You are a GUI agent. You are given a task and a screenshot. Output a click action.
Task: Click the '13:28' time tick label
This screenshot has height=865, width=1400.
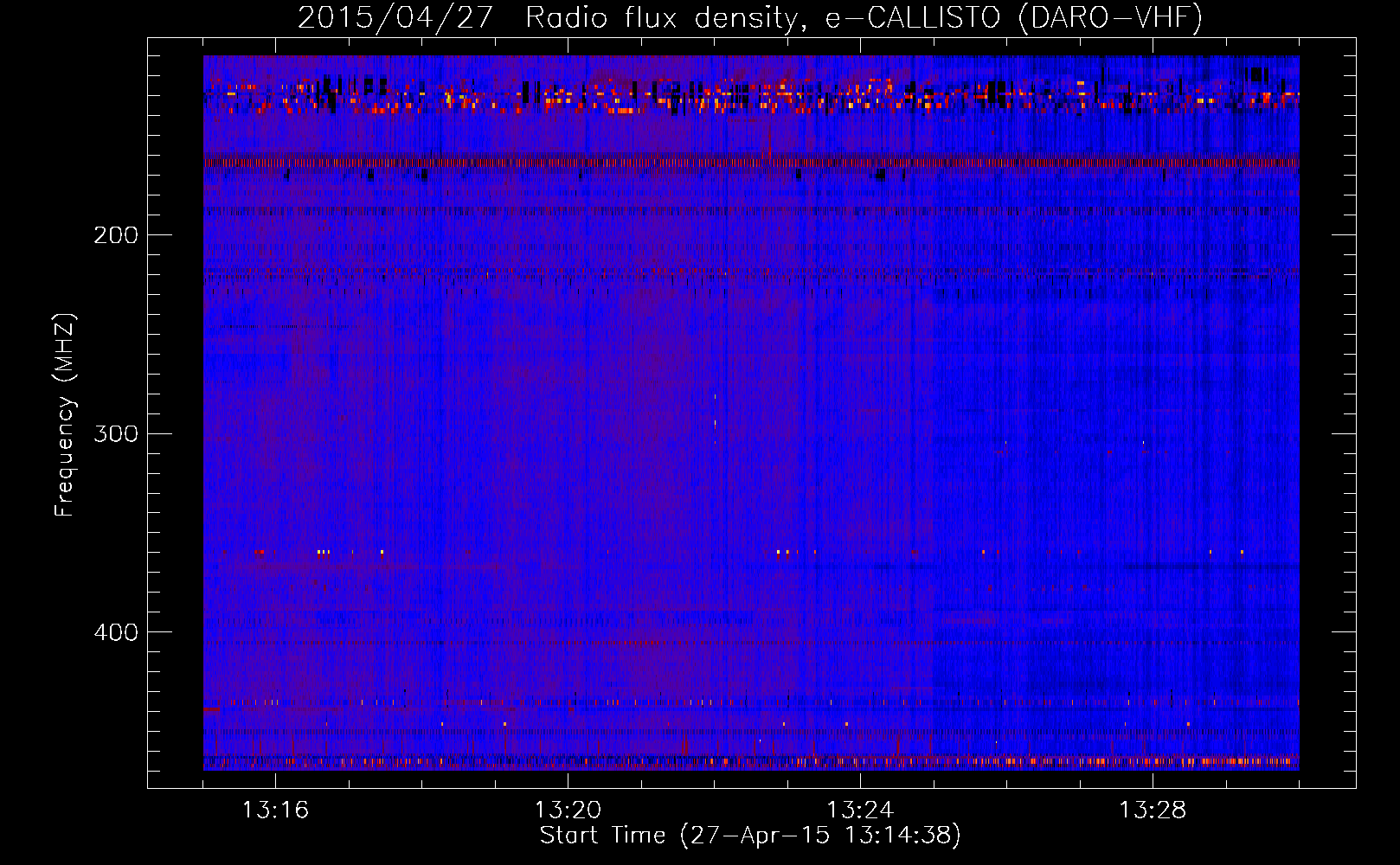click(1153, 811)
